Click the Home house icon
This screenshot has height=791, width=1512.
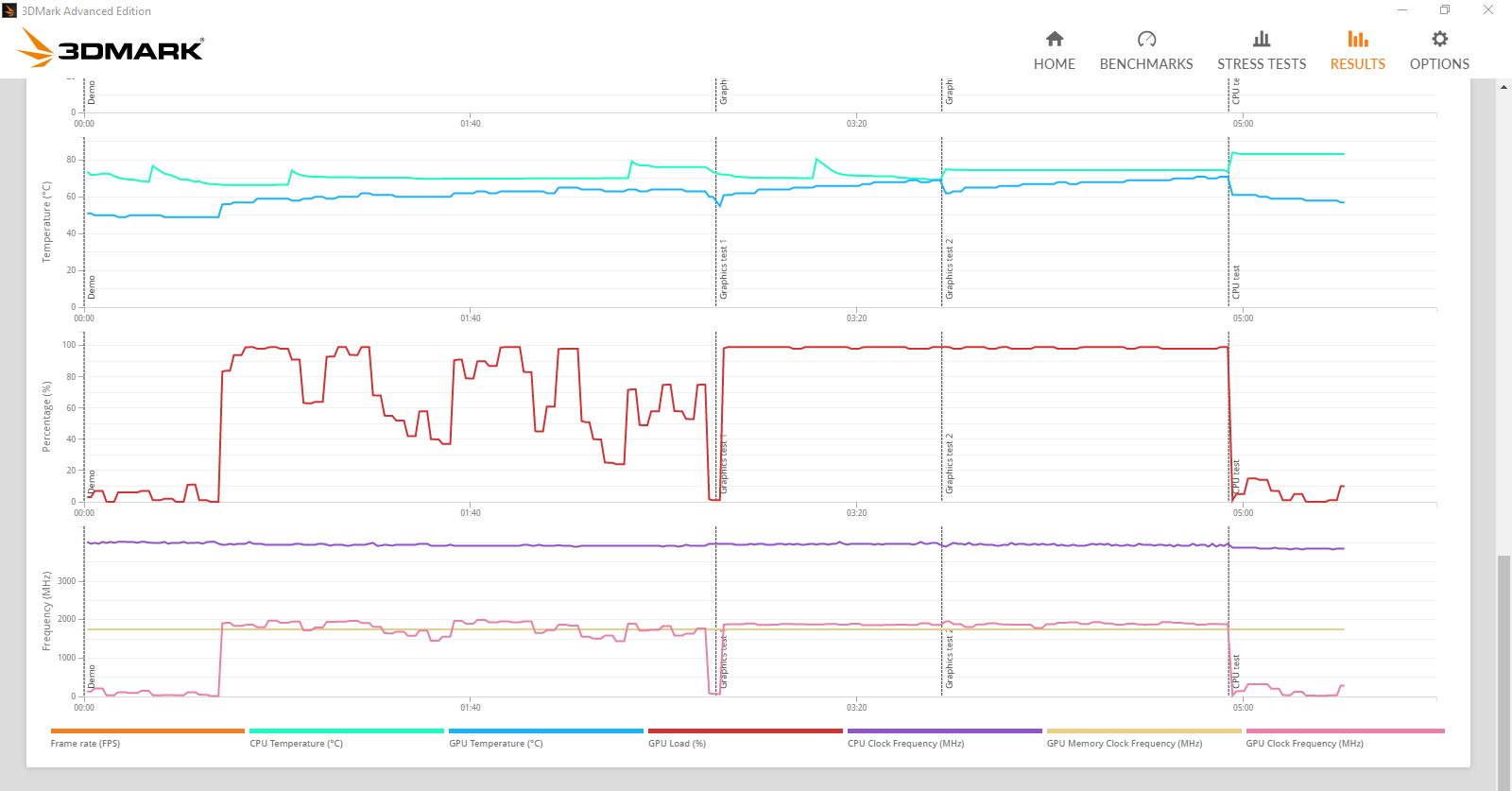pos(1054,39)
